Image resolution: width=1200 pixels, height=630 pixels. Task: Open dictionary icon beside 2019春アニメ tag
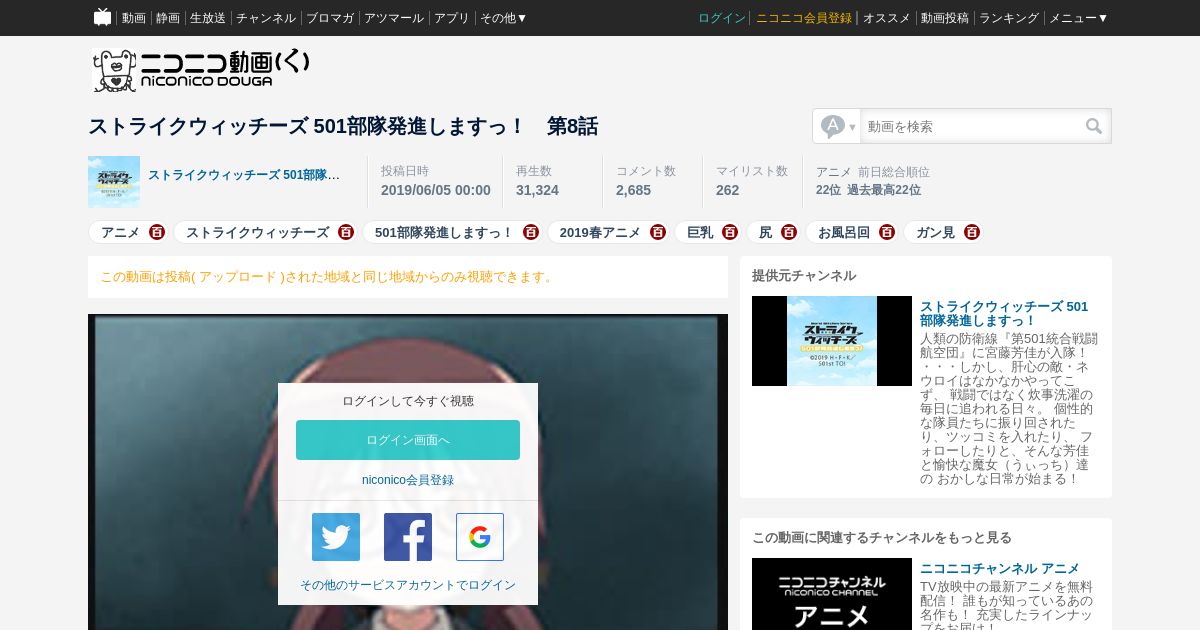click(658, 232)
